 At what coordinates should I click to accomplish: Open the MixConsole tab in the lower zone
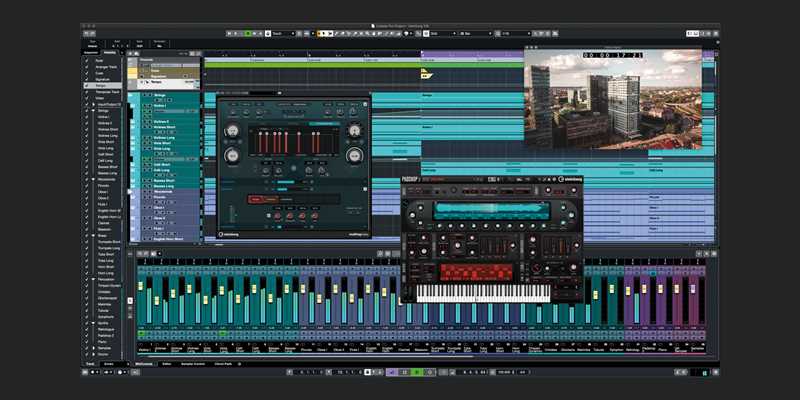tap(144, 364)
